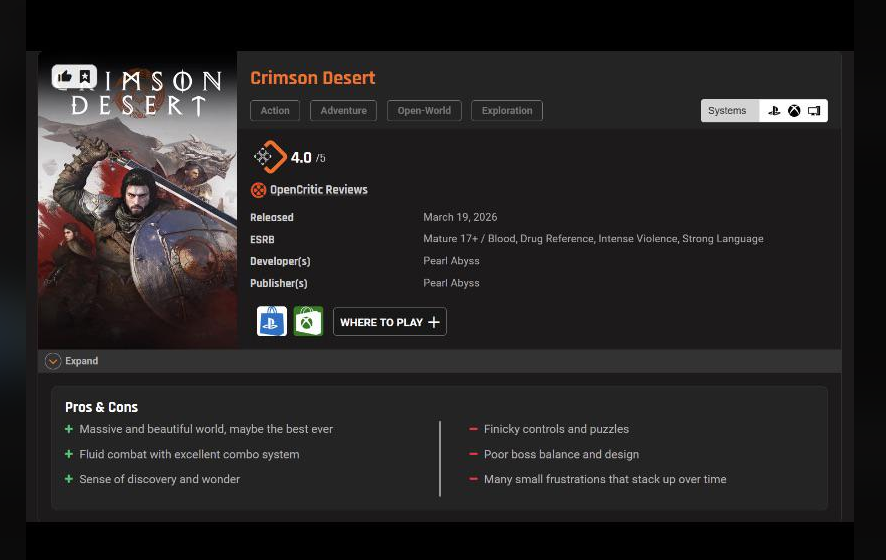The width and height of the screenshot is (886, 560).
Task: Click the thumbs-up like icon on cover art
Action: tap(65, 76)
